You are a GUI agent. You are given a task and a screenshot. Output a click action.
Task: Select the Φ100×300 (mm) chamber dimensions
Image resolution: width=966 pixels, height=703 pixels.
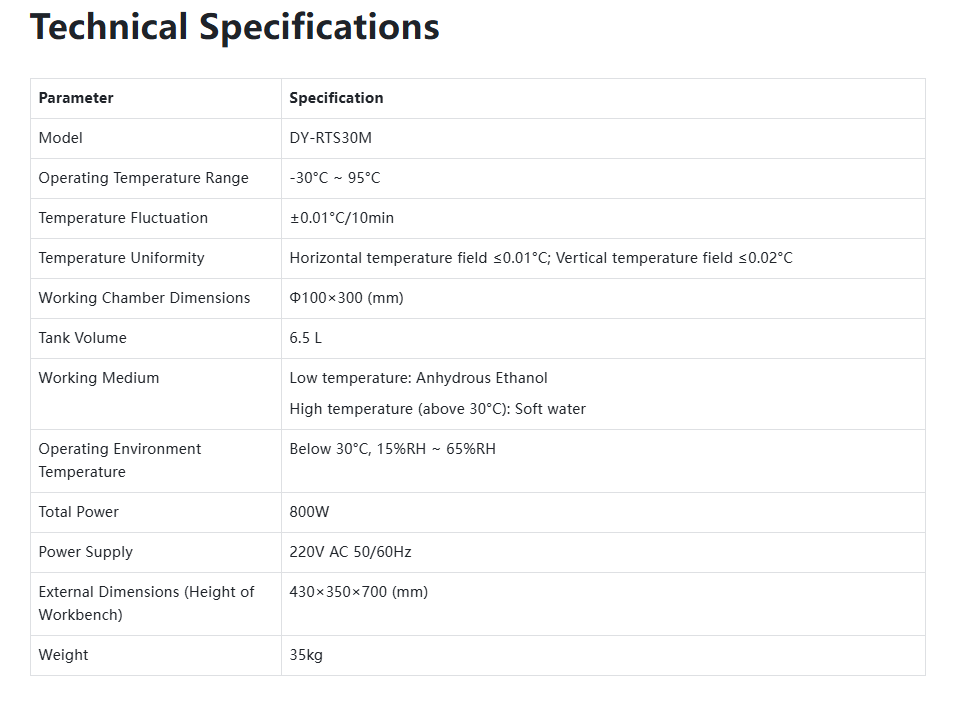click(x=346, y=298)
